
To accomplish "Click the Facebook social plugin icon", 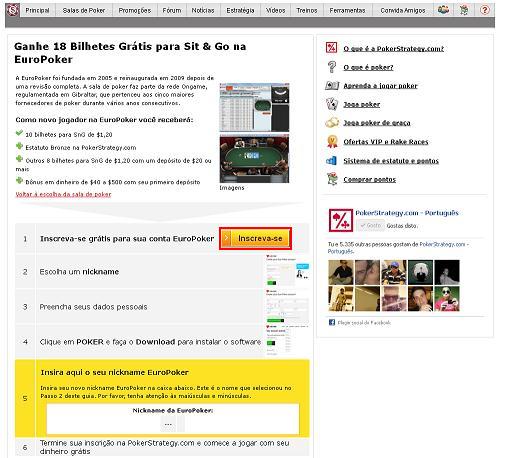I will coord(332,322).
